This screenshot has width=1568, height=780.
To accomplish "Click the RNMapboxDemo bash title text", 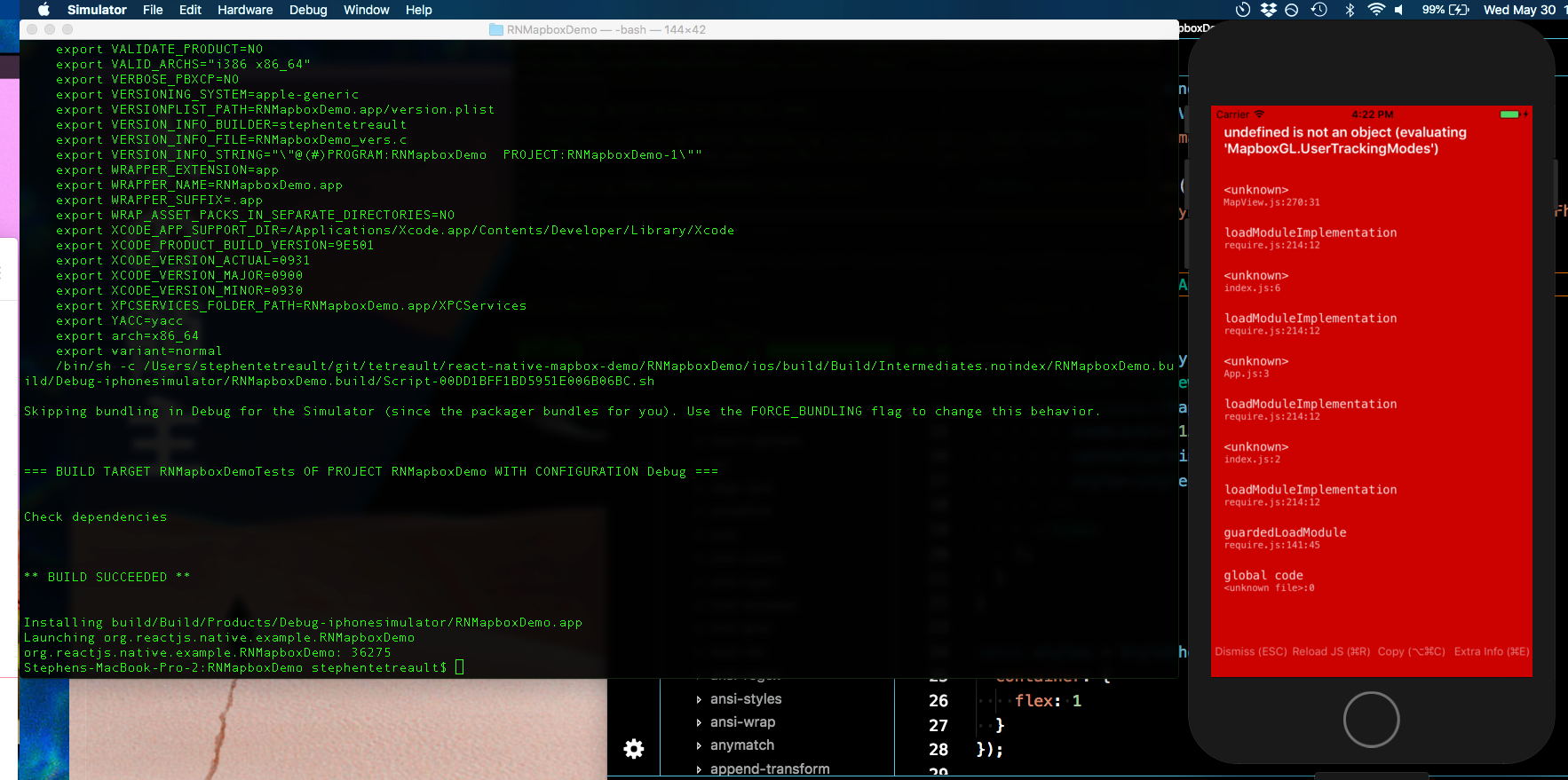I will pyautogui.click(x=606, y=29).
